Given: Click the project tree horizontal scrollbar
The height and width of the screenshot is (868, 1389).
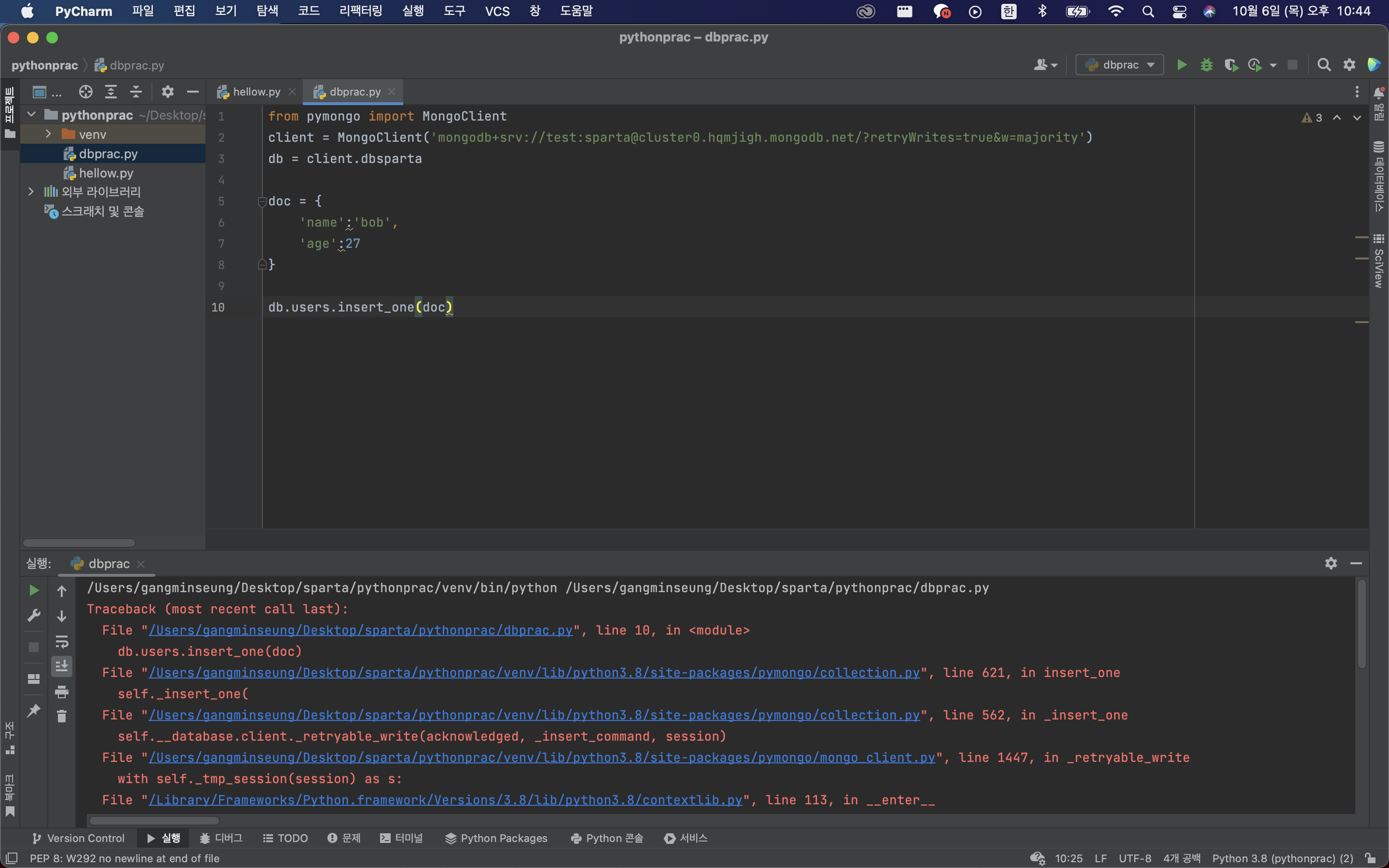Looking at the screenshot, I should 79,543.
